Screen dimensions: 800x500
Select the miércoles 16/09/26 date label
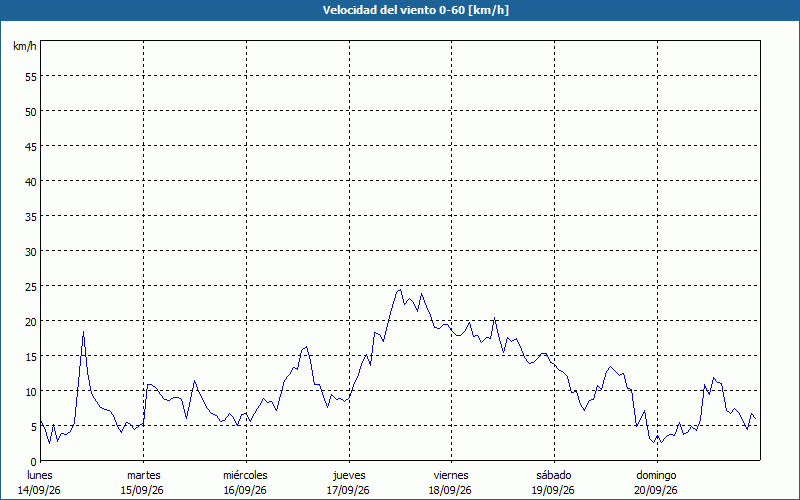245,483
